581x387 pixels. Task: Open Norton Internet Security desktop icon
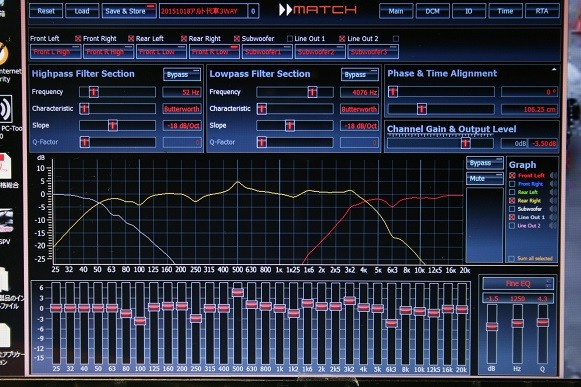tap(4, 54)
